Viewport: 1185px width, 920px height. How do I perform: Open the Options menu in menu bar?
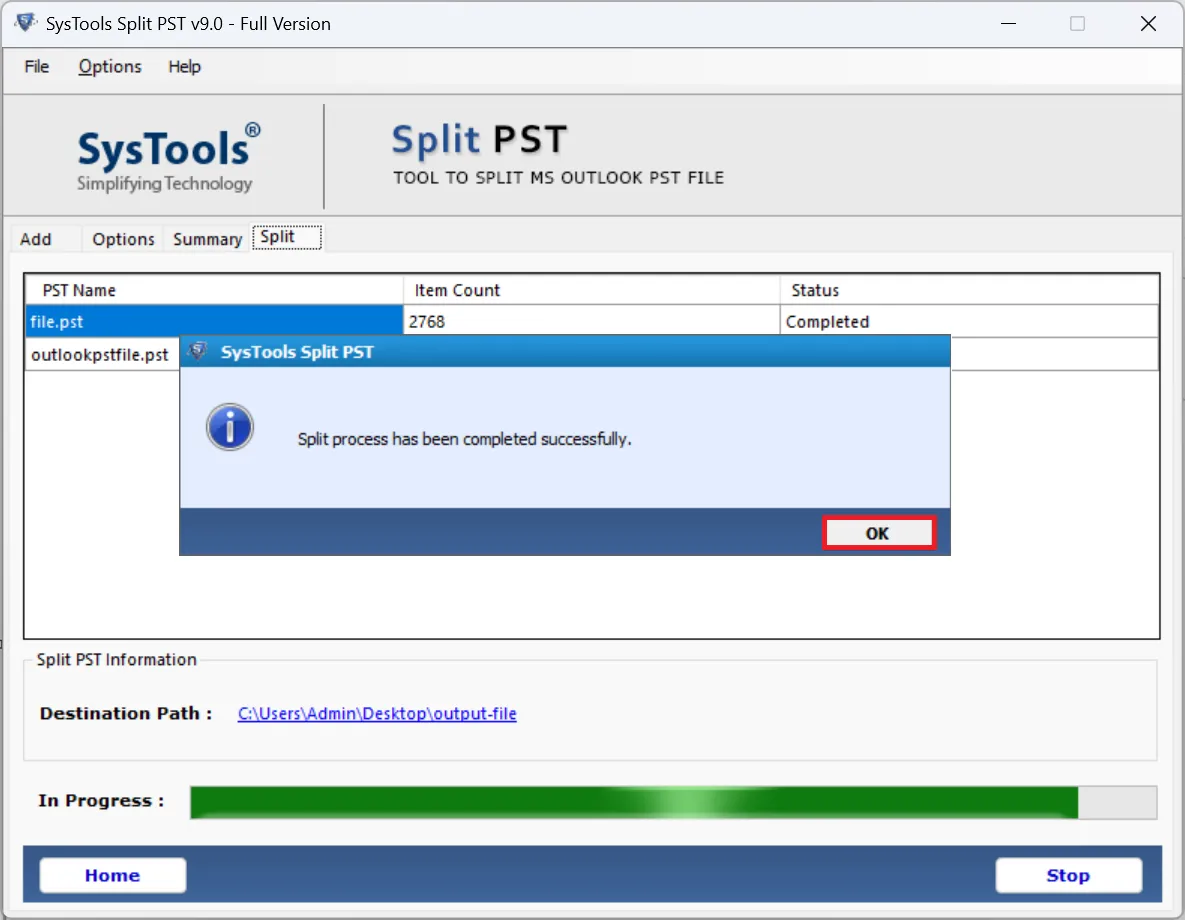tap(110, 67)
